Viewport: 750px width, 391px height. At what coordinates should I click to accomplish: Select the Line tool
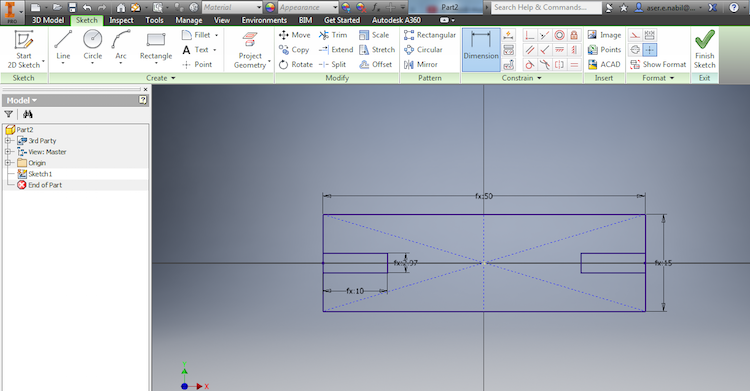(x=63, y=46)
